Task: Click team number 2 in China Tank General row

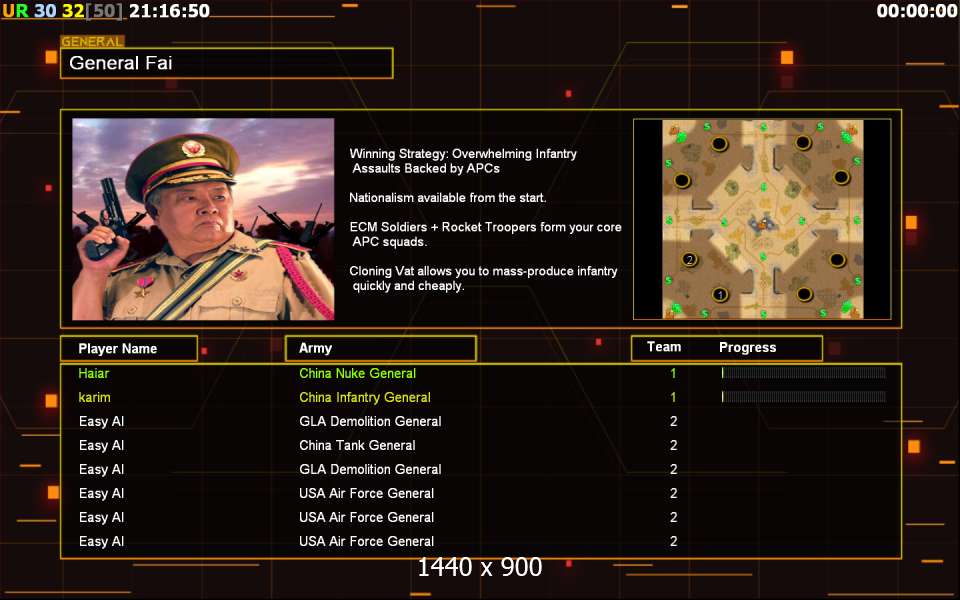Action: point(673,446)
